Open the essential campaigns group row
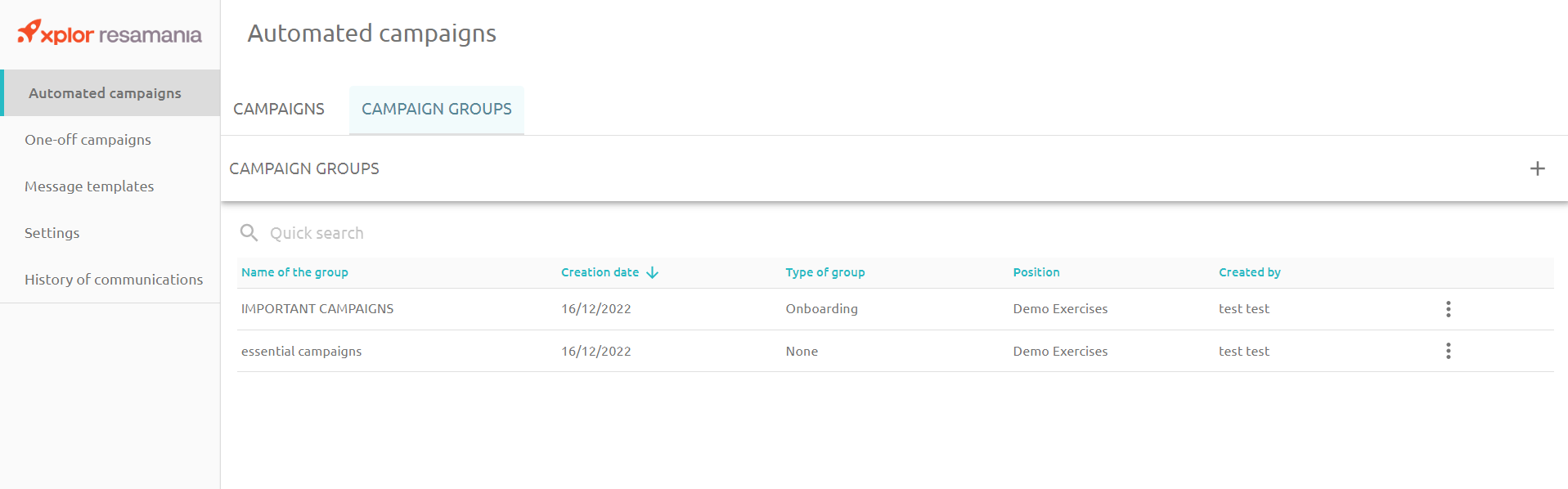The width and height of the screenshot is (1568, 489). (895, 351)
